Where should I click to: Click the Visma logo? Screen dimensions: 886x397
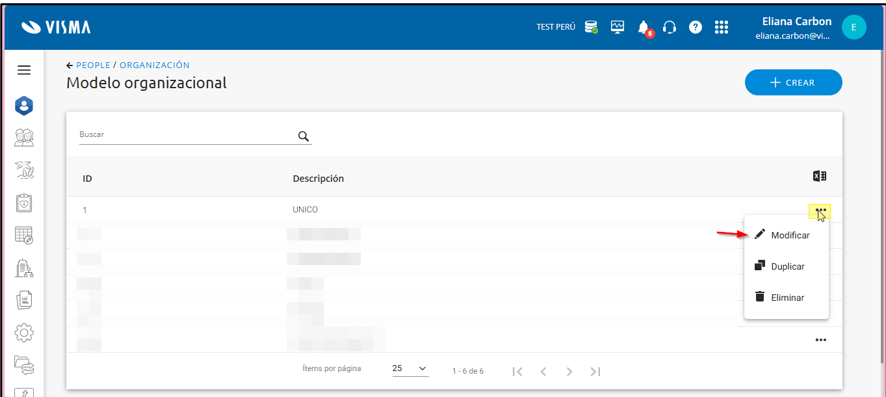56,27
